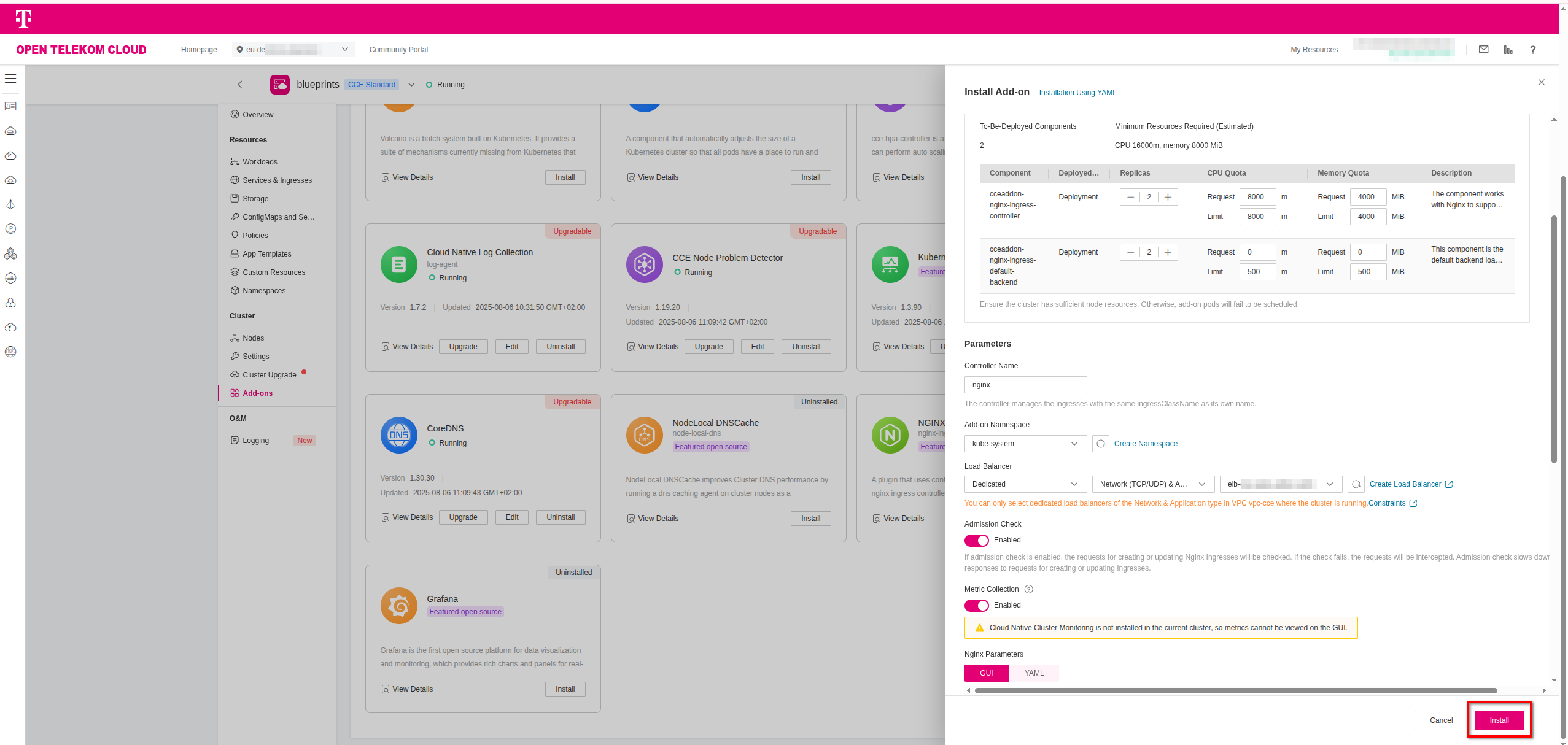
Task: Open the help question mark icon
Action: [x=1532, y=50]
